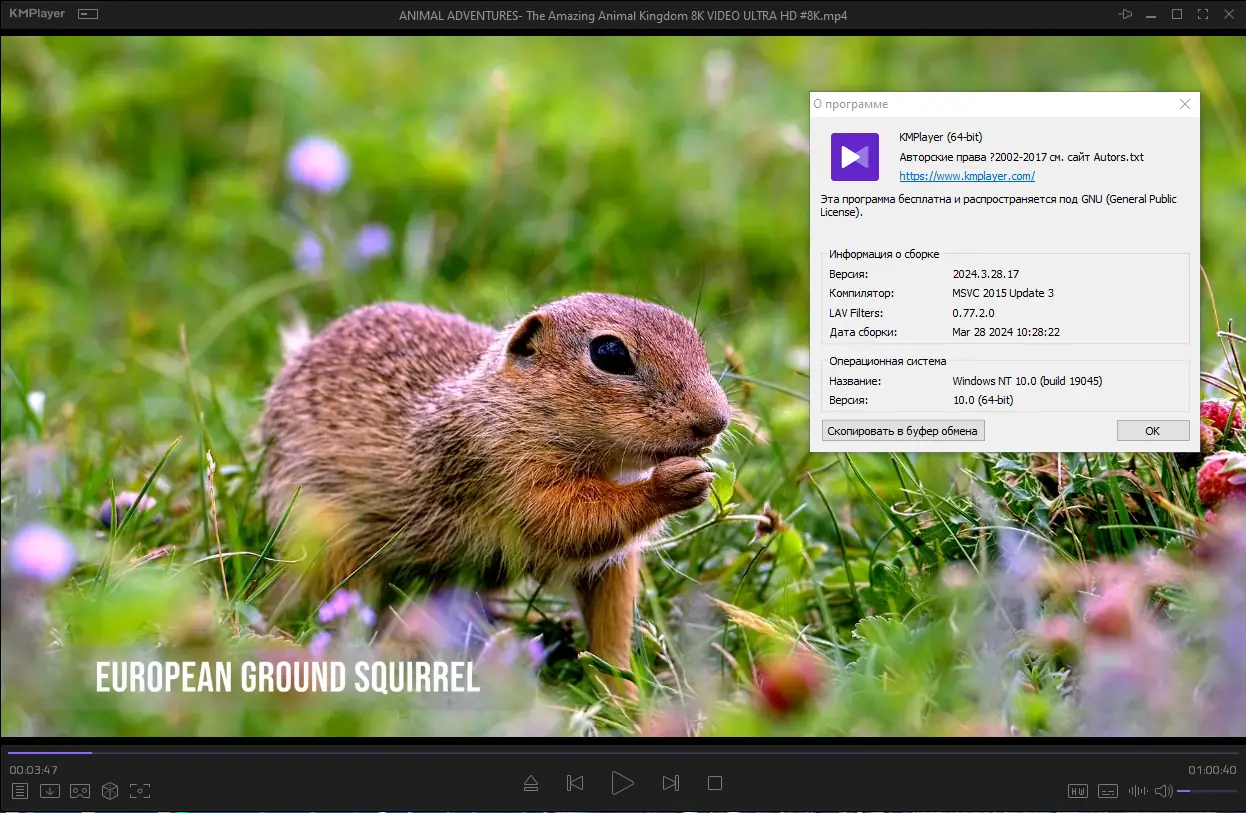Open the 3D cube settings icon
Image resolution: width=1246 pixels, height=813 pixels.
(110, 791)
